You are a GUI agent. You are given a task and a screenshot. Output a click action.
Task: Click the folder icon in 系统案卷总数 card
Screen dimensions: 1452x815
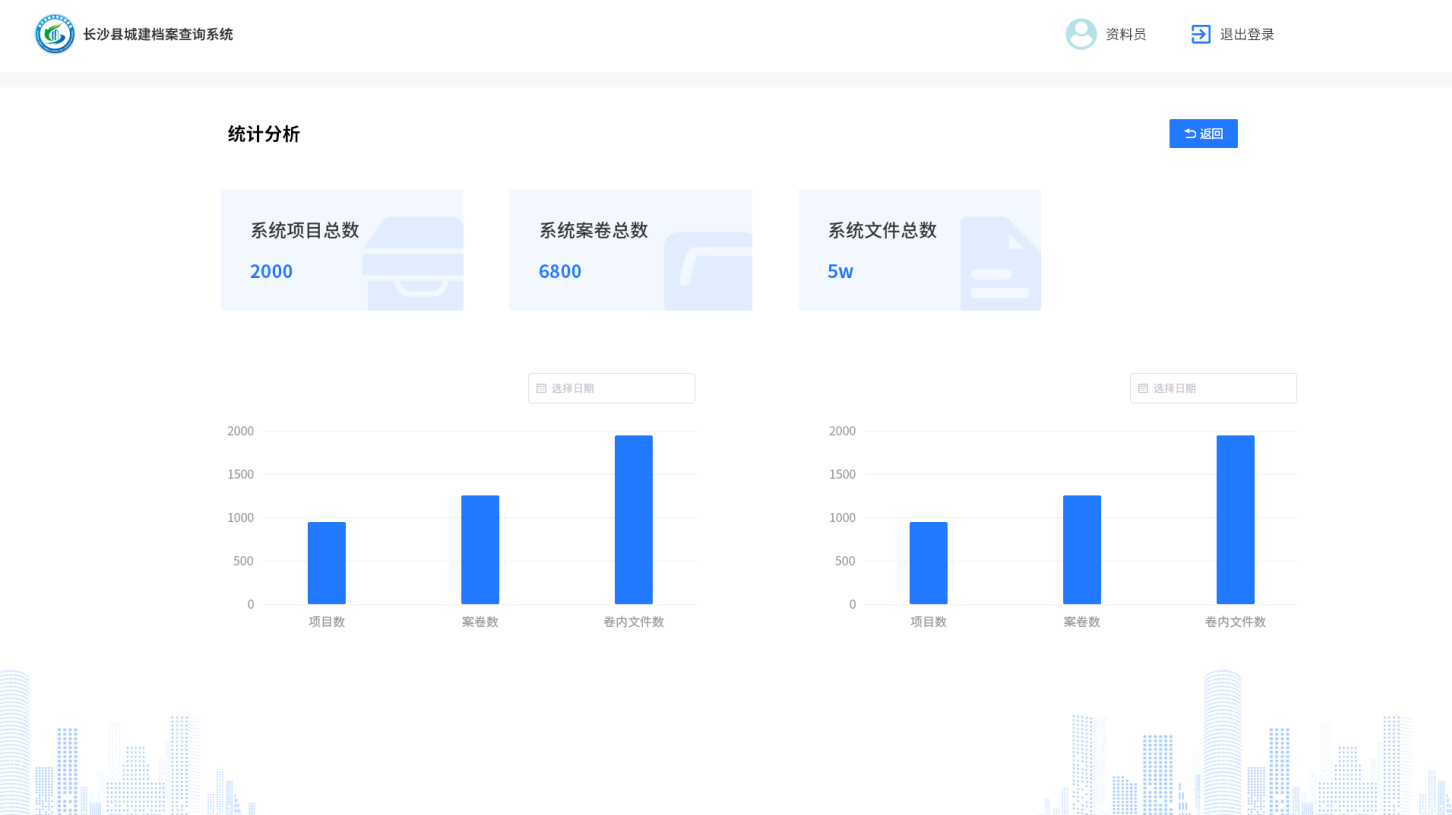pyautogui.click(x=708, y=270)
